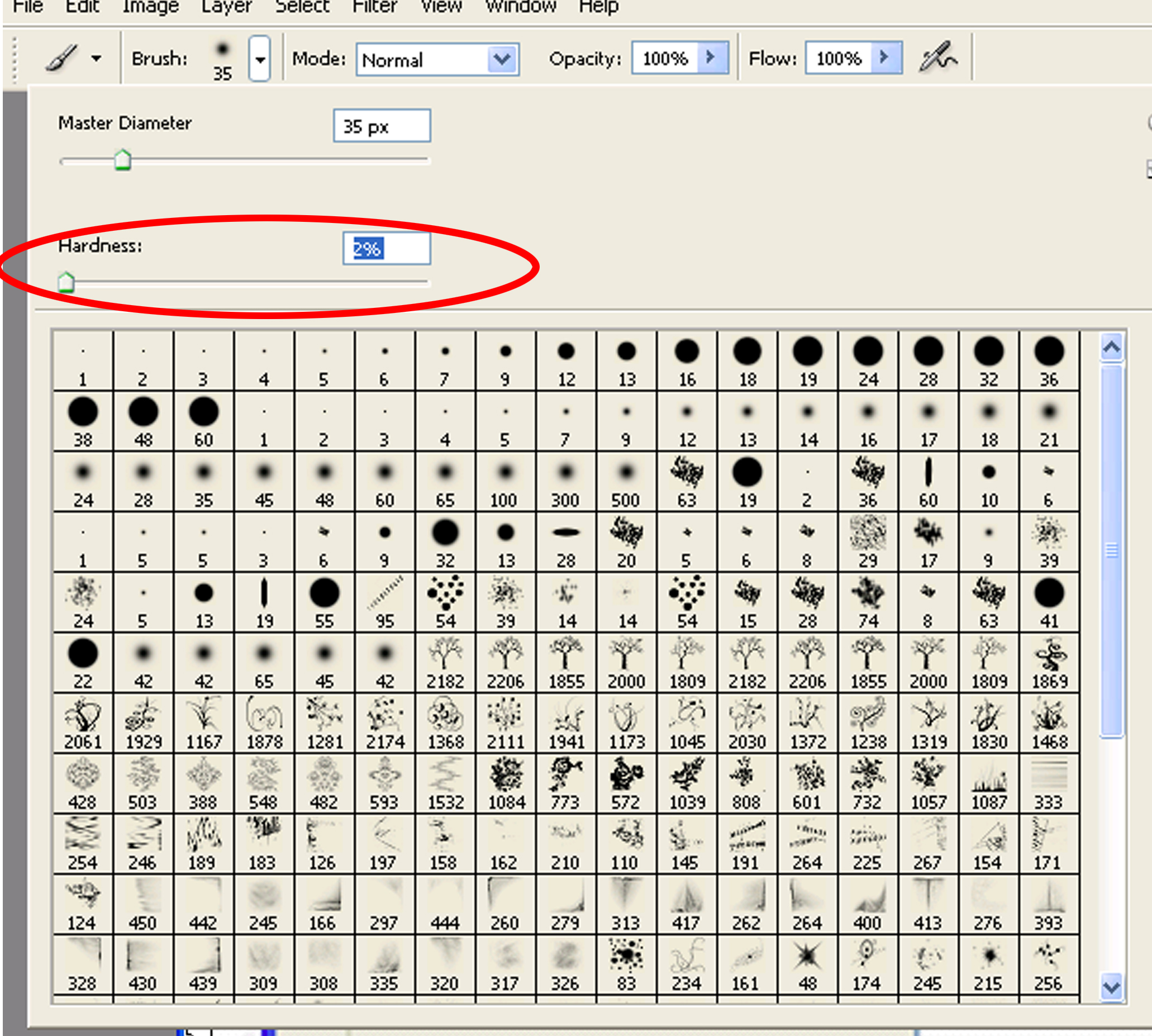Select the 2182 tree brush preset
This screenshot has width=1152, height=1036.
pos(445,662)
